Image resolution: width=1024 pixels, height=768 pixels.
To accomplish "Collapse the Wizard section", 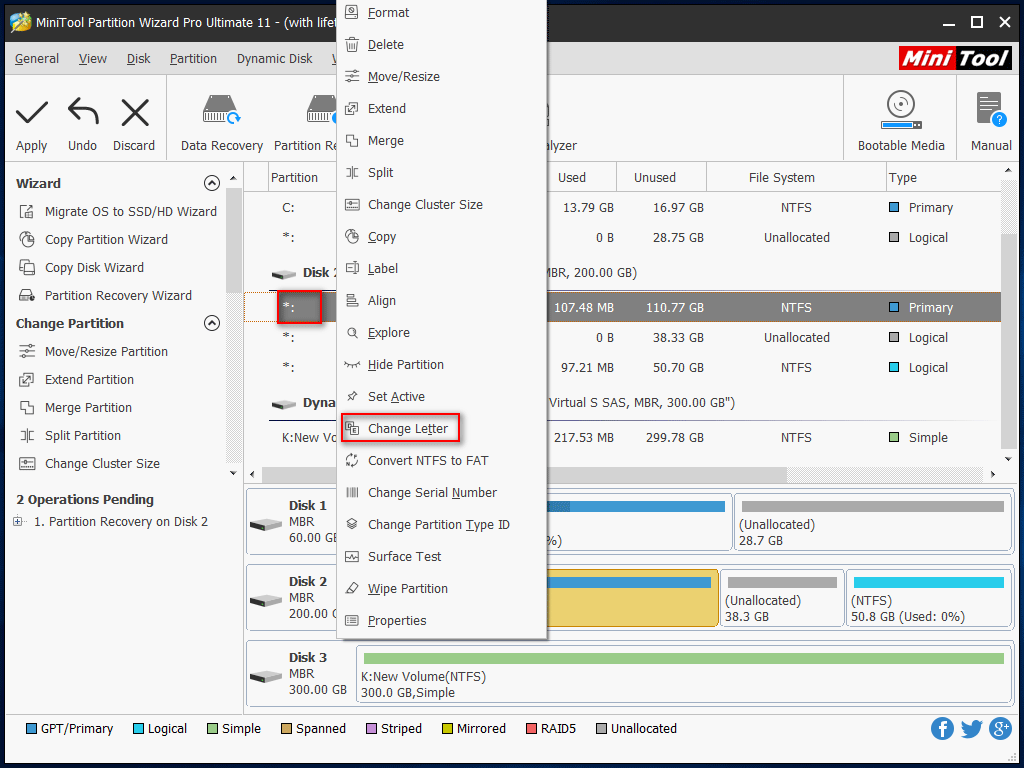I will (212, 183).
